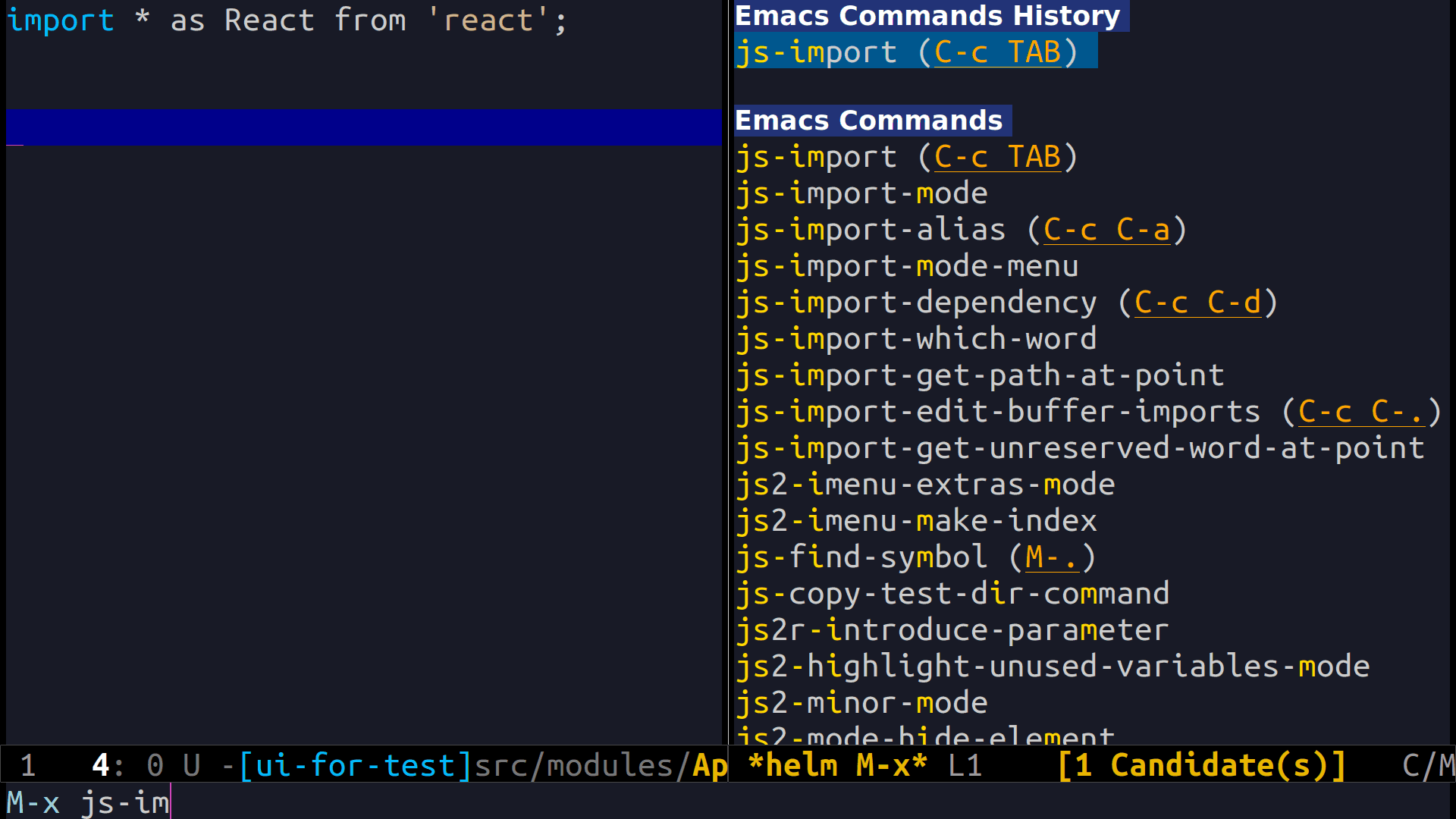Select js2-imenu-make-index entry
The width and height of the screenshot is (1456, 819).
coord(916,521)
